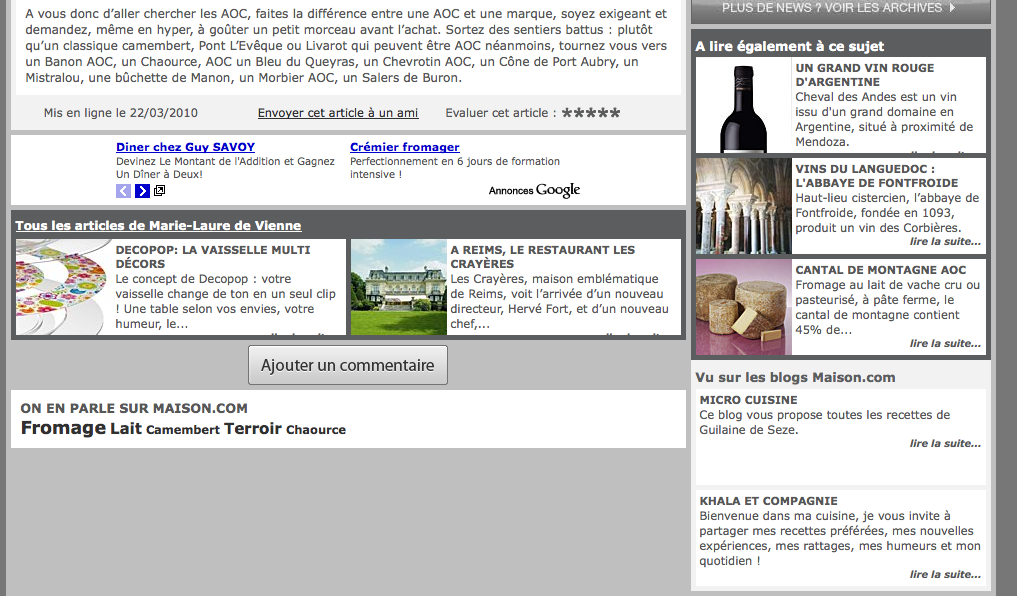Click the next ad arrow icon
This screenshot has height=596, width=1017.
[x=143, y=191]
